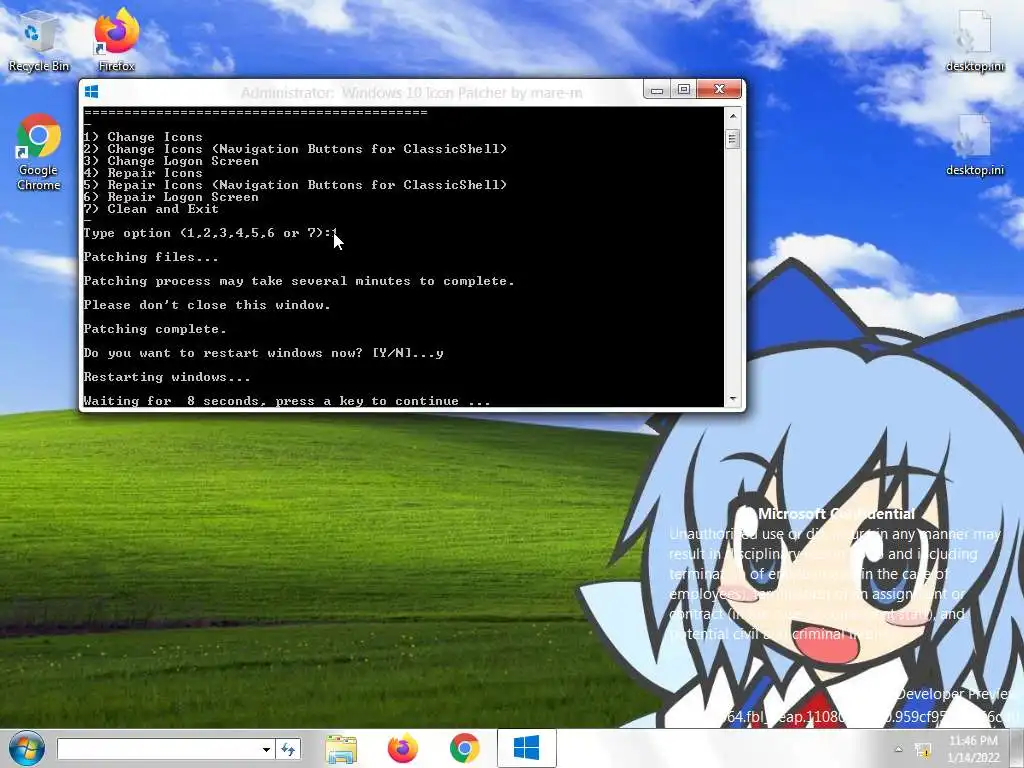
Task: Click the 'Patching complete.' line
Action: coord(155,329)
